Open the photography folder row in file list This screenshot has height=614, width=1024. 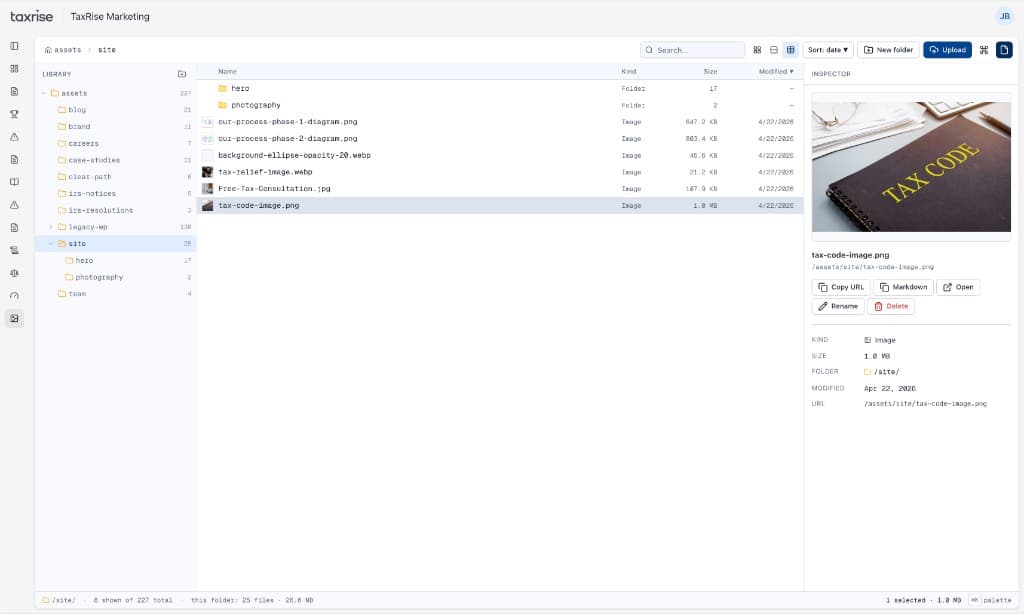click(x=500, y=105)
